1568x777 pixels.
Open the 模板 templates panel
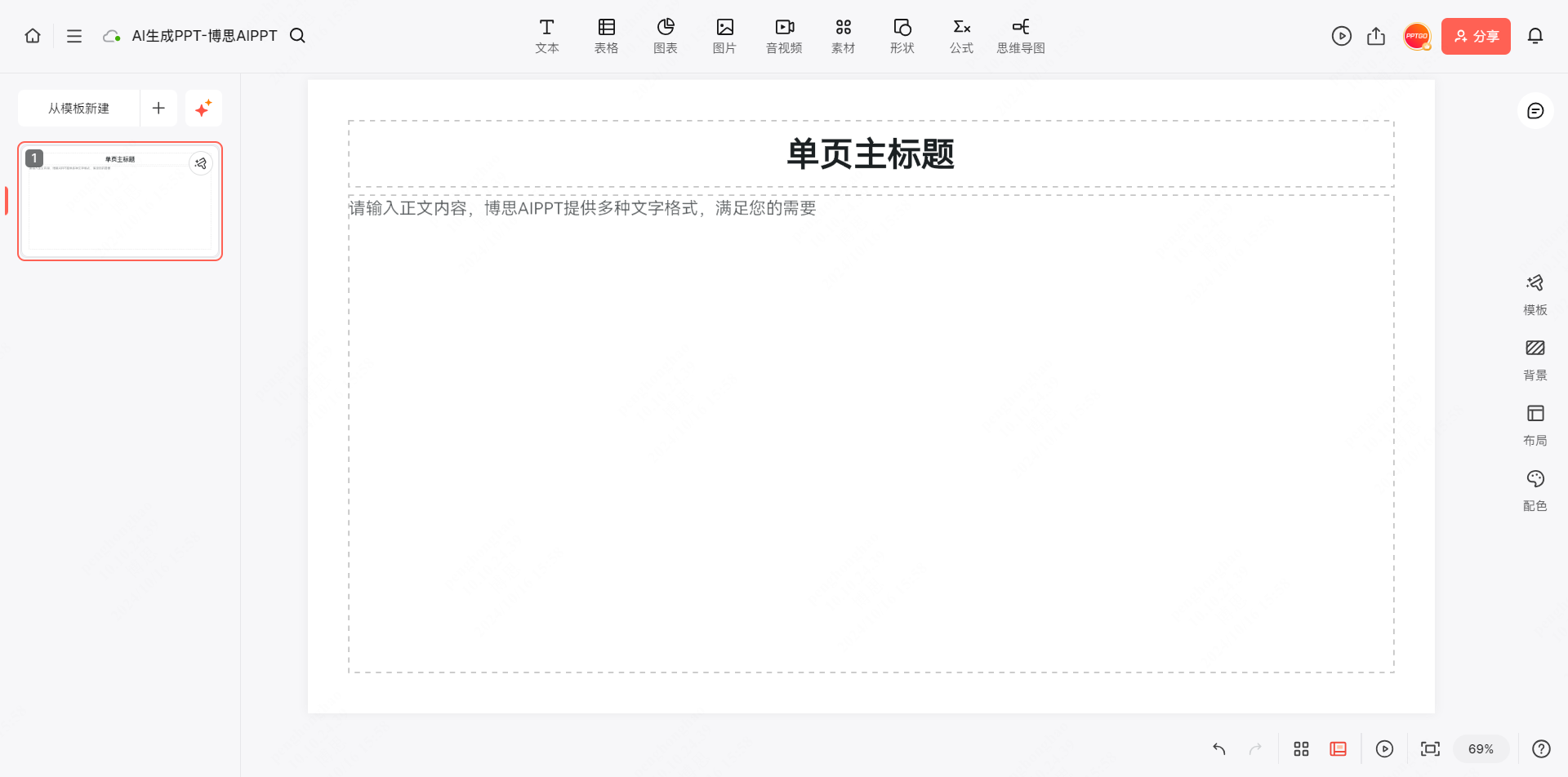[x=1535, y=295]
